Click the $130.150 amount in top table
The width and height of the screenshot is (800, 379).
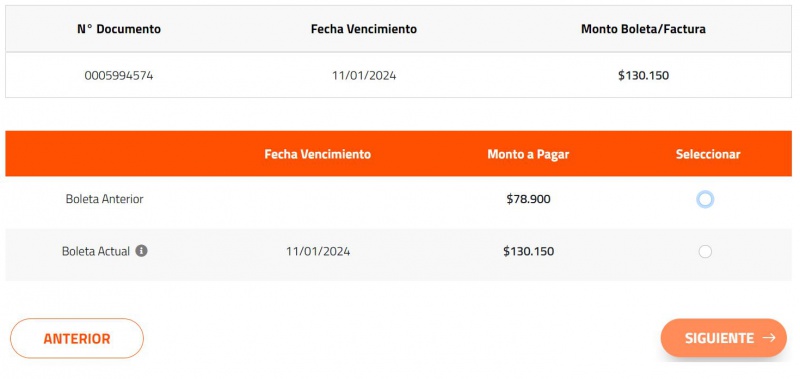[643, 76]
